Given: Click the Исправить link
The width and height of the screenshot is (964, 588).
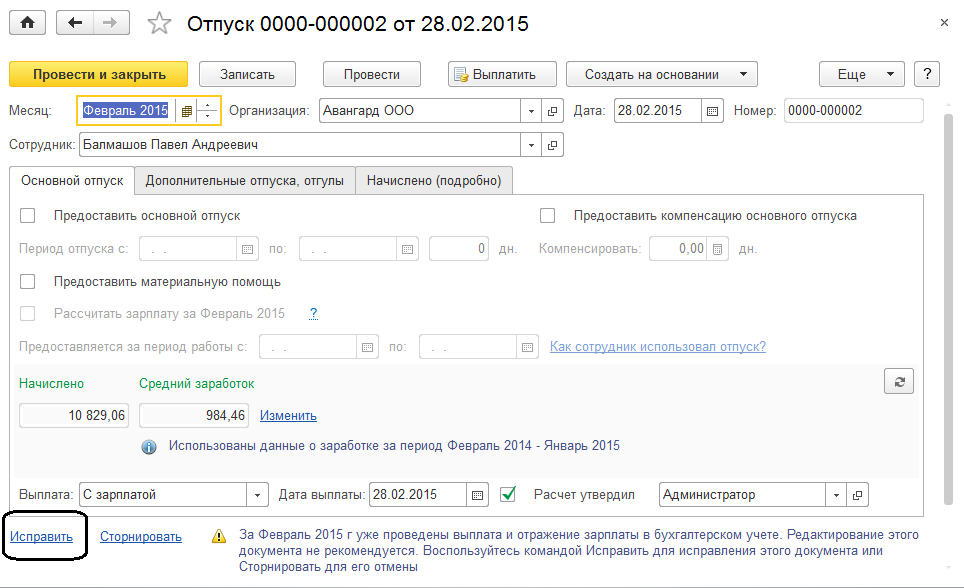Looking at the screenshot, I should coord(42,536).
